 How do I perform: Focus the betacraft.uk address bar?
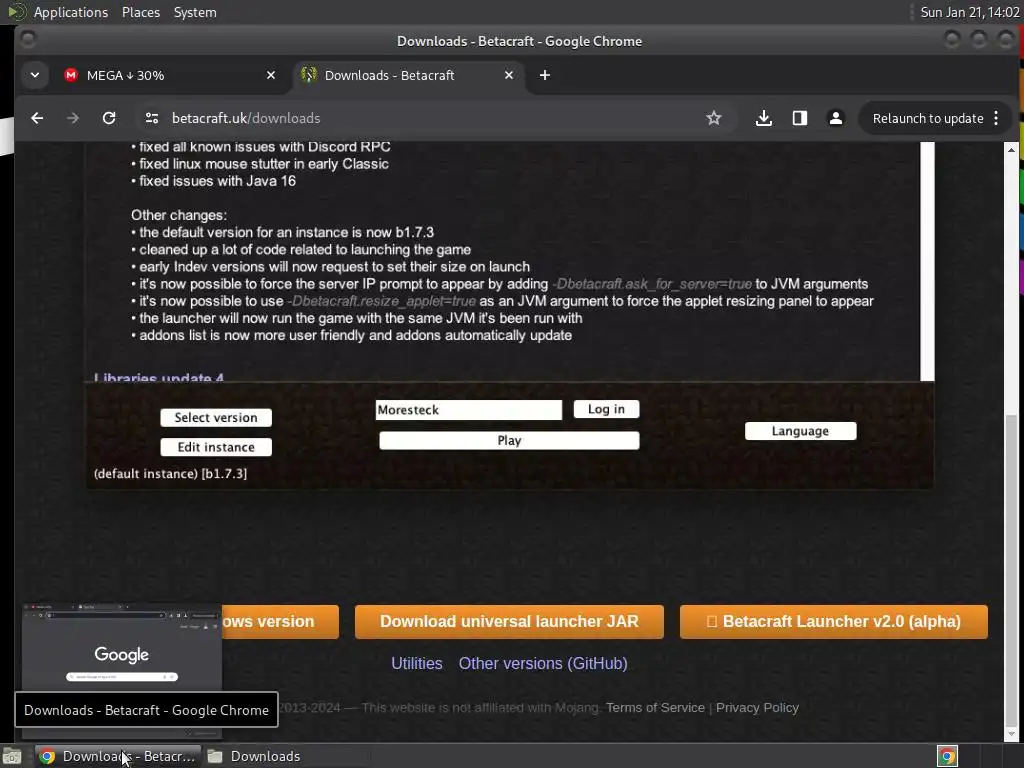431,118
